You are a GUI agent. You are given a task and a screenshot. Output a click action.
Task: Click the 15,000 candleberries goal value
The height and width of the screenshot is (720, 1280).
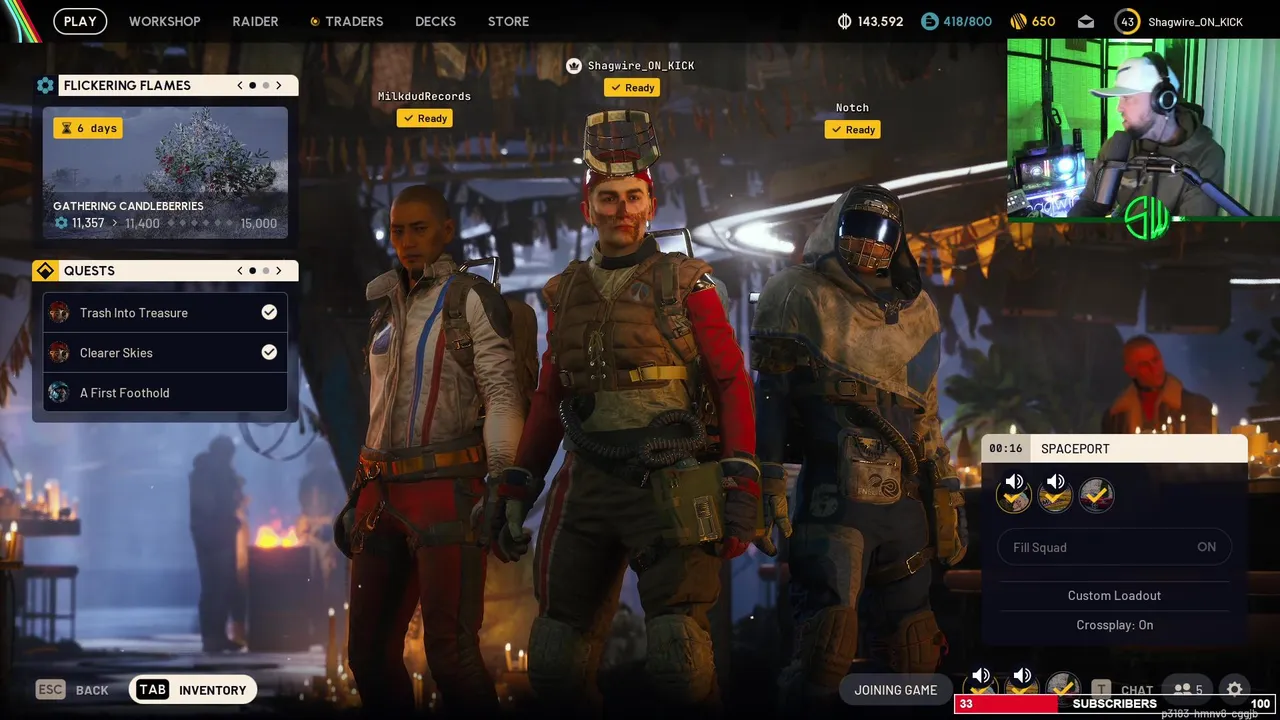coord(258,223)
